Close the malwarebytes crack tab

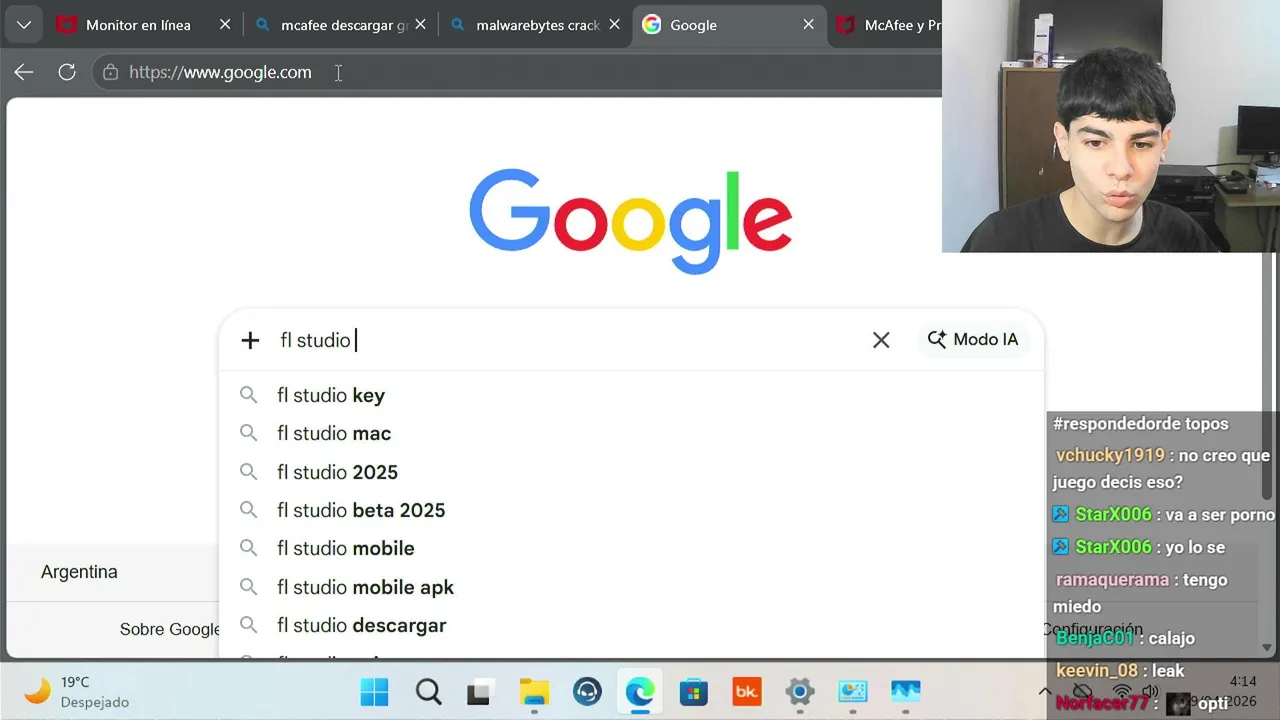pyautogui.click(x=615, y=25)
